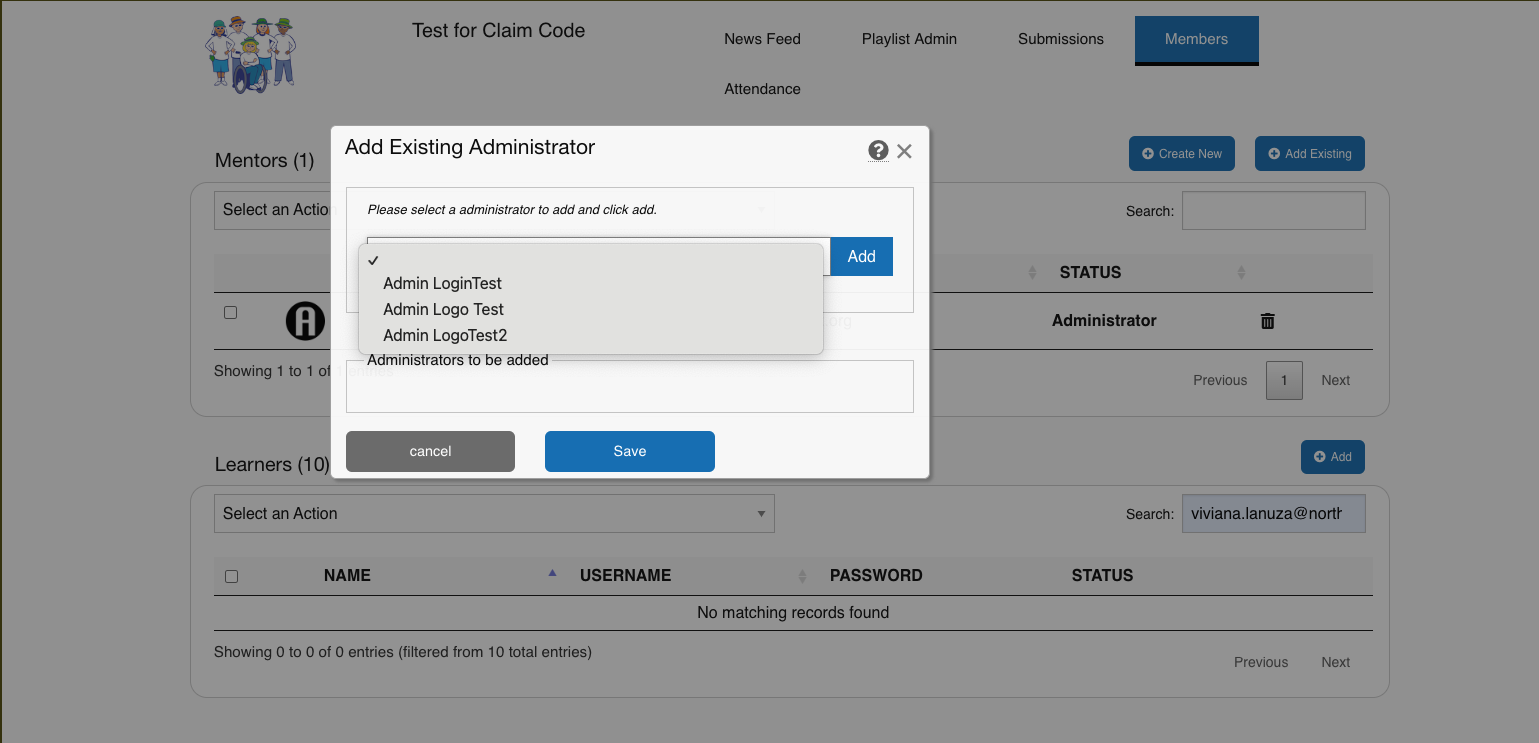This screenshot has width=1539, height=743.
Task: Toggle the Learners select-all checkbox
Action: [x=232, y=576]
